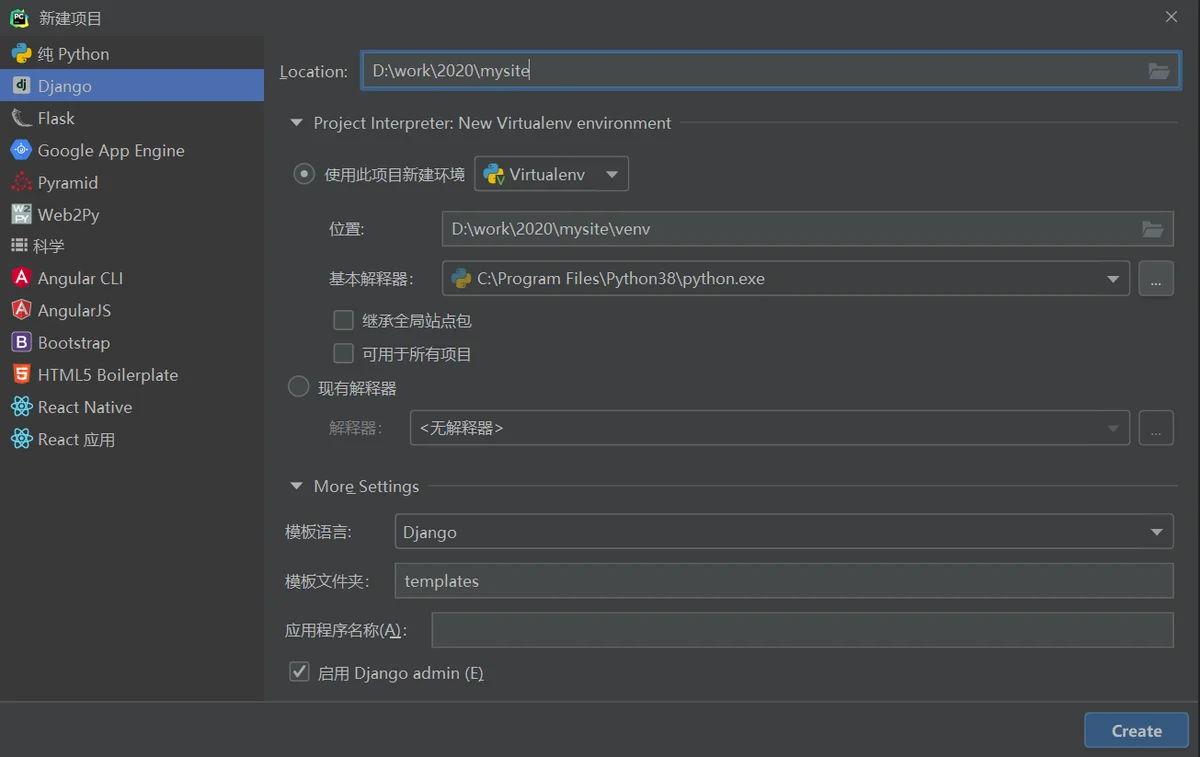Select AngularJS project type
Viewport: 1200px width, 757px height.
[132, 310]
